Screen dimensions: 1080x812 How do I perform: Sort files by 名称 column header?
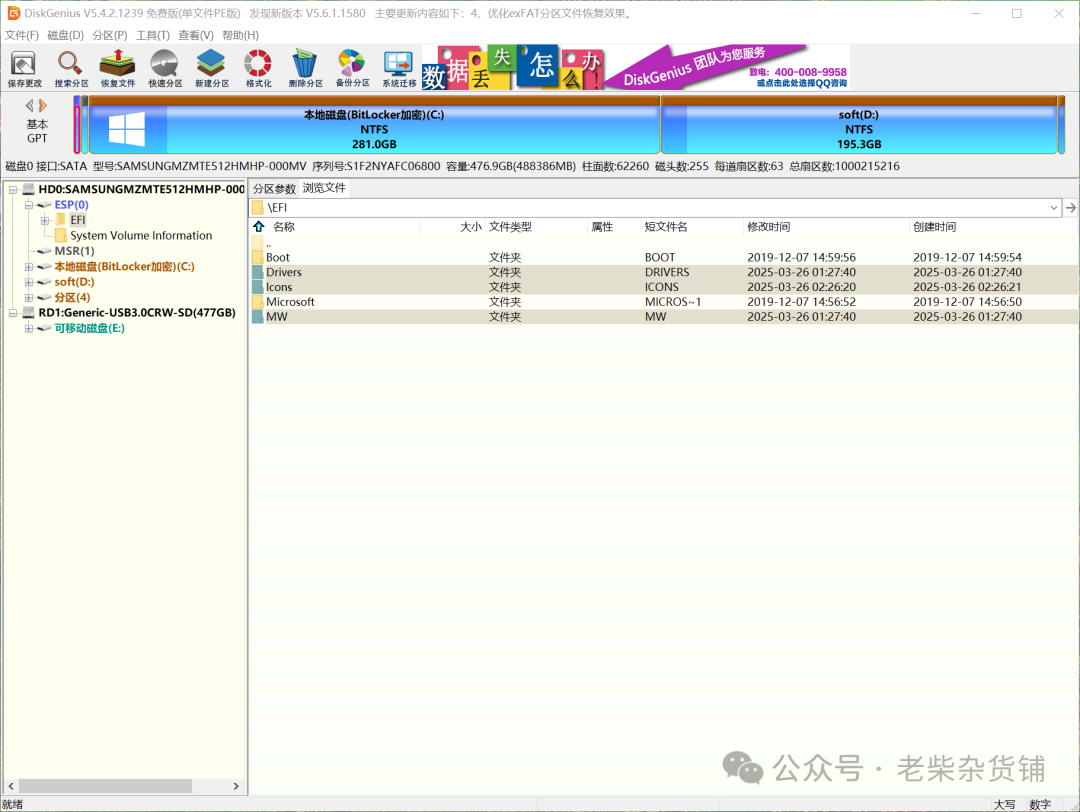tap(284, 227)
